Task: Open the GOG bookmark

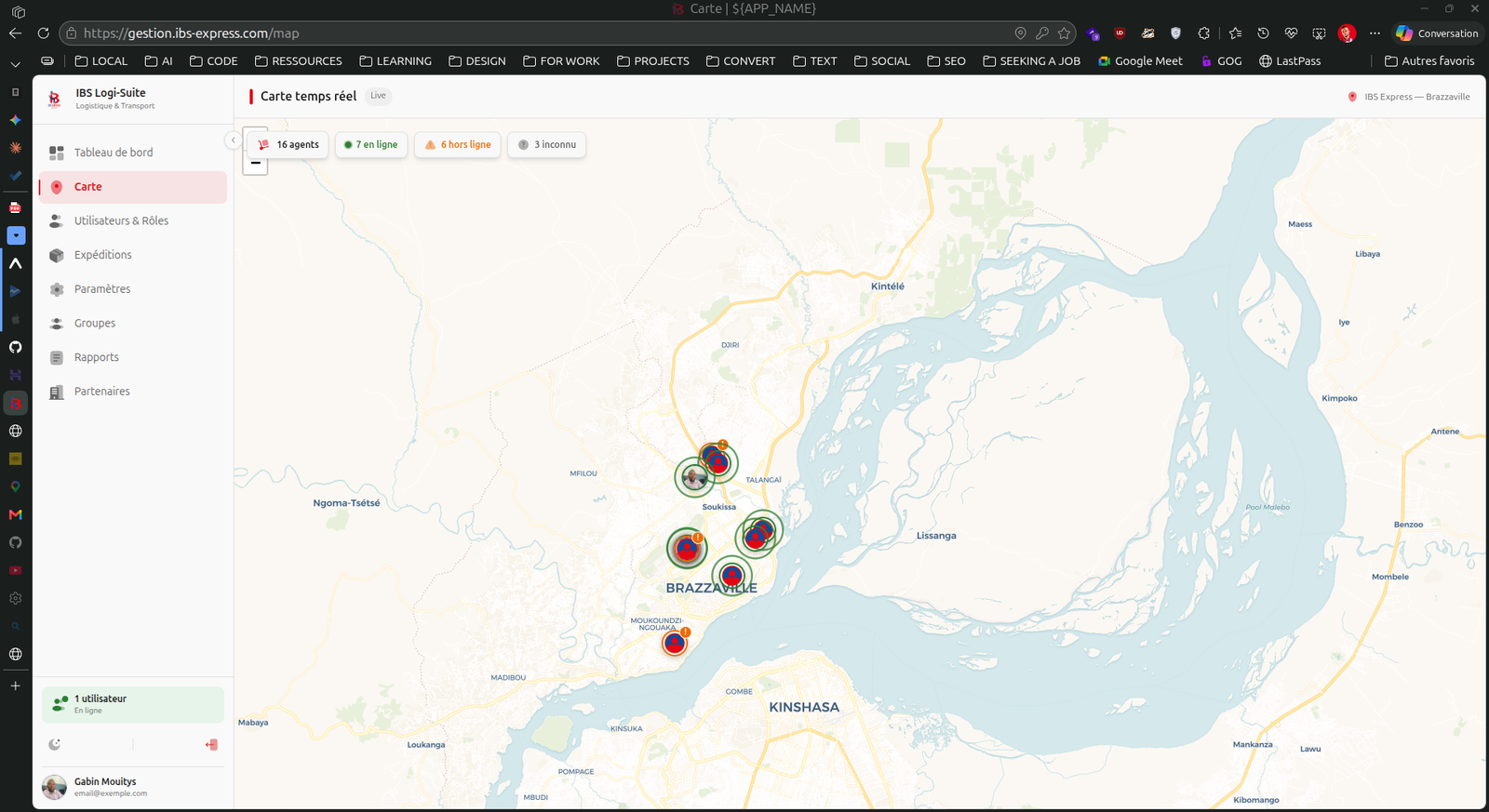Action: click(x=1221, y=61)
